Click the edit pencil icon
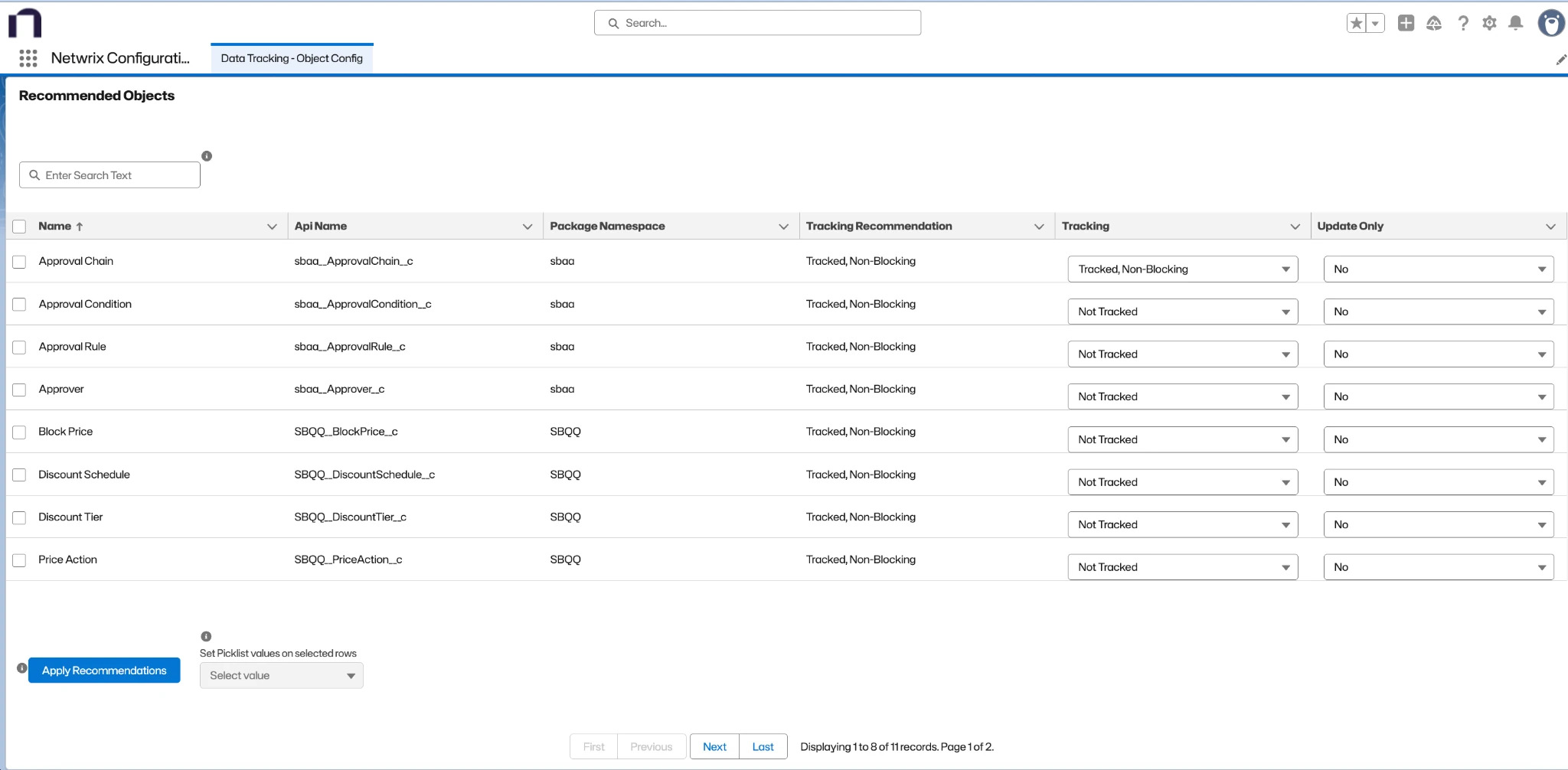This screenshot has width=1568, height=770. [1562, 59]
